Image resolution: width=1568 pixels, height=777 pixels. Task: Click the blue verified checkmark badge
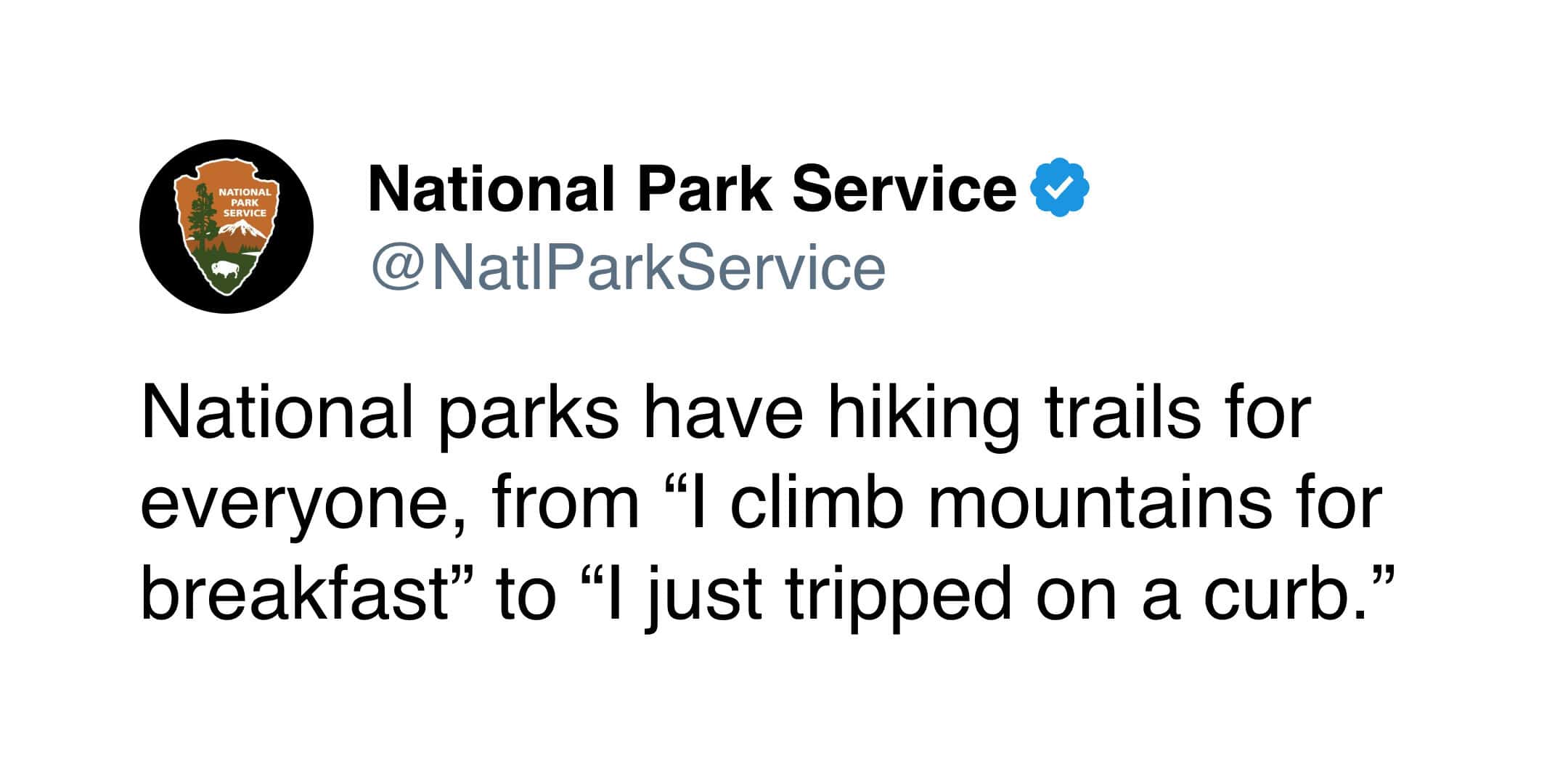pos(1061,187)
